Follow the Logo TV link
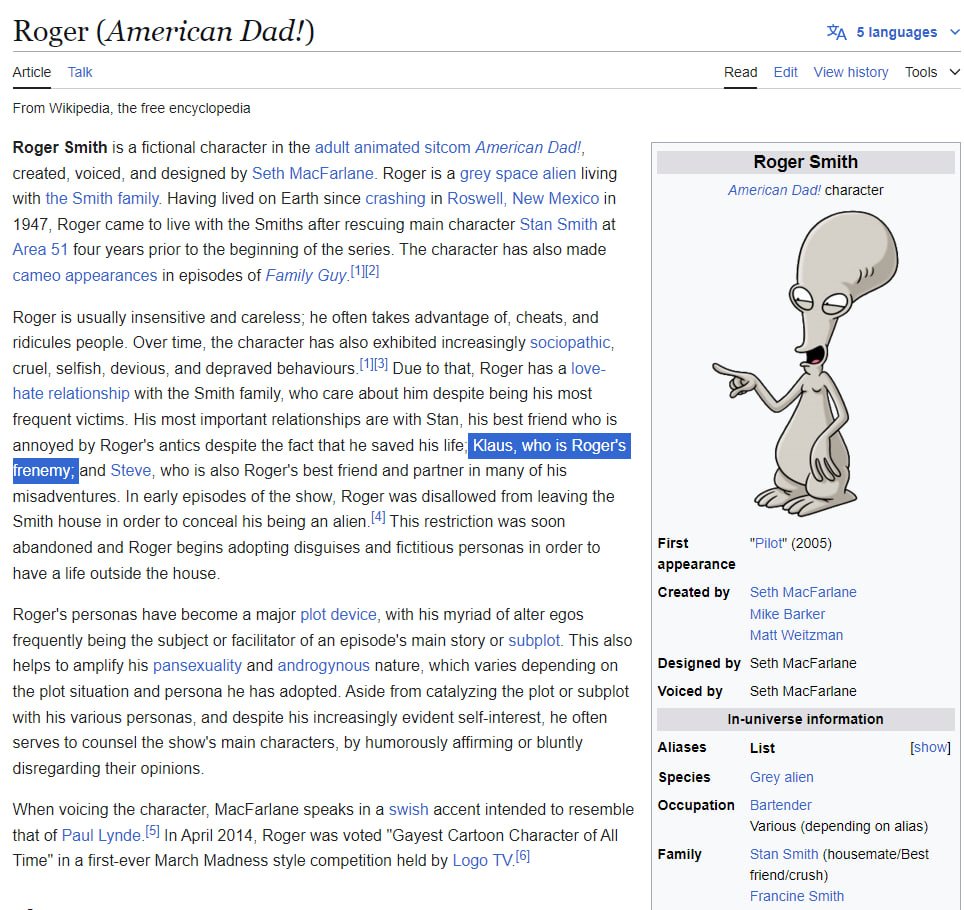The width and height of the screenshot is (964, 910). (x=483, y=860)
